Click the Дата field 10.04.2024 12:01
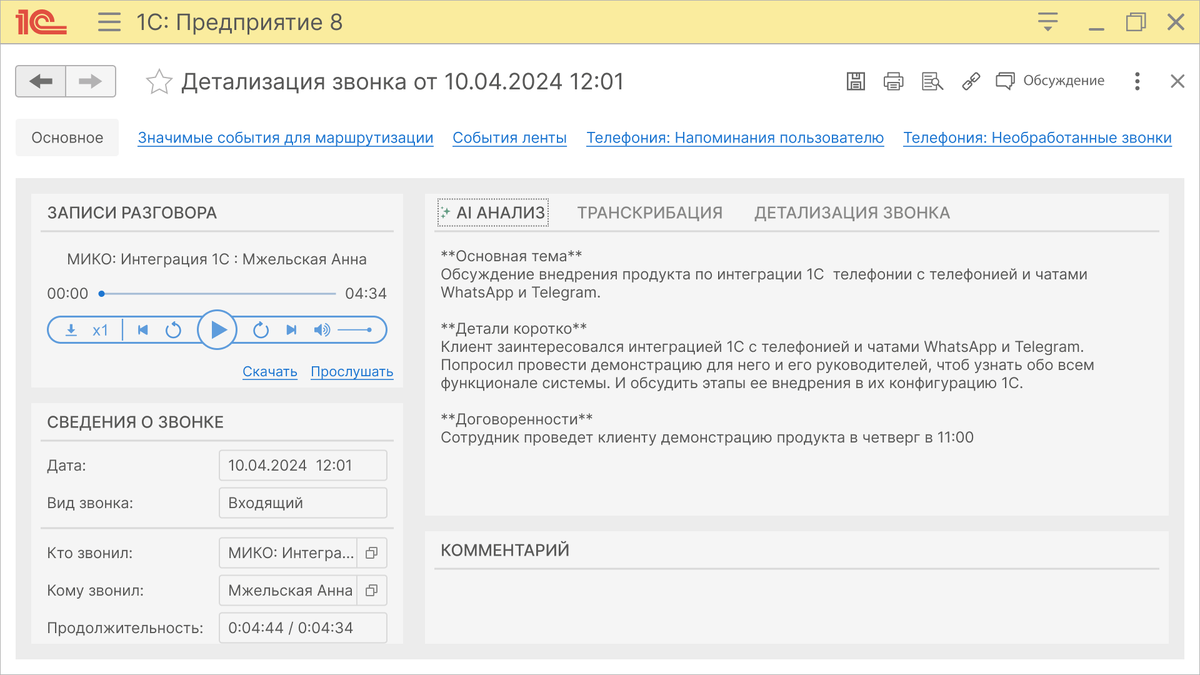The height and width of the screenshot is (675, 1200). [303, 466]
